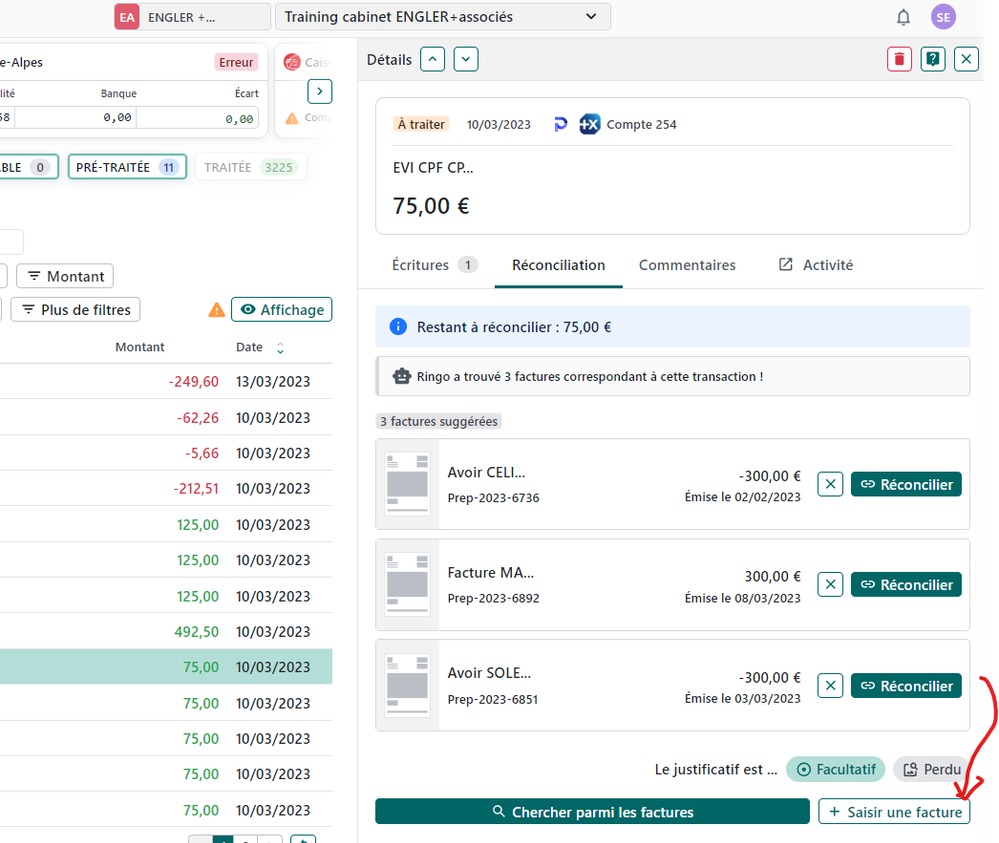The width and height of the screenshot is (999, 843).
Task: Dismiss the Avoir SOLE suggested invoice
Action: click(x=830, y=686)
